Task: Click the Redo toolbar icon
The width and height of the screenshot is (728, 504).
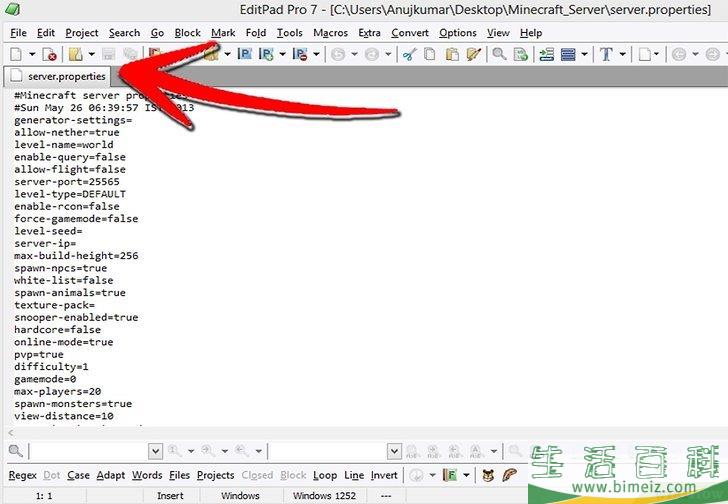Action: [372, 54]
